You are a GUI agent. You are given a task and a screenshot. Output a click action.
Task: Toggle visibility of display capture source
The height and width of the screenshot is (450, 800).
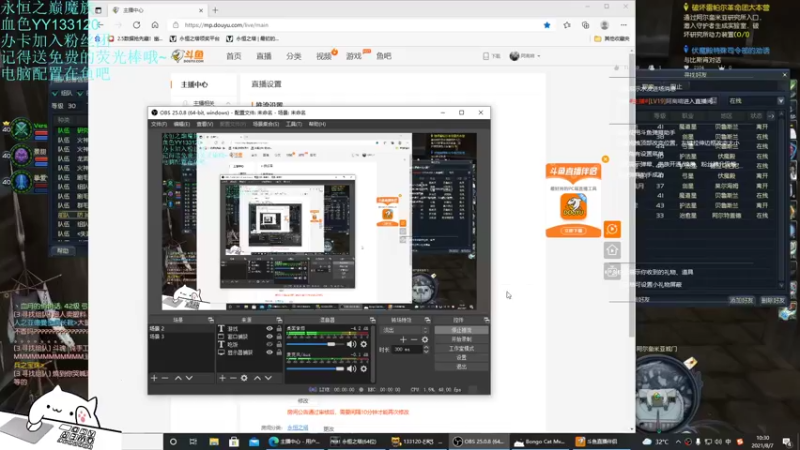point(269,352)
